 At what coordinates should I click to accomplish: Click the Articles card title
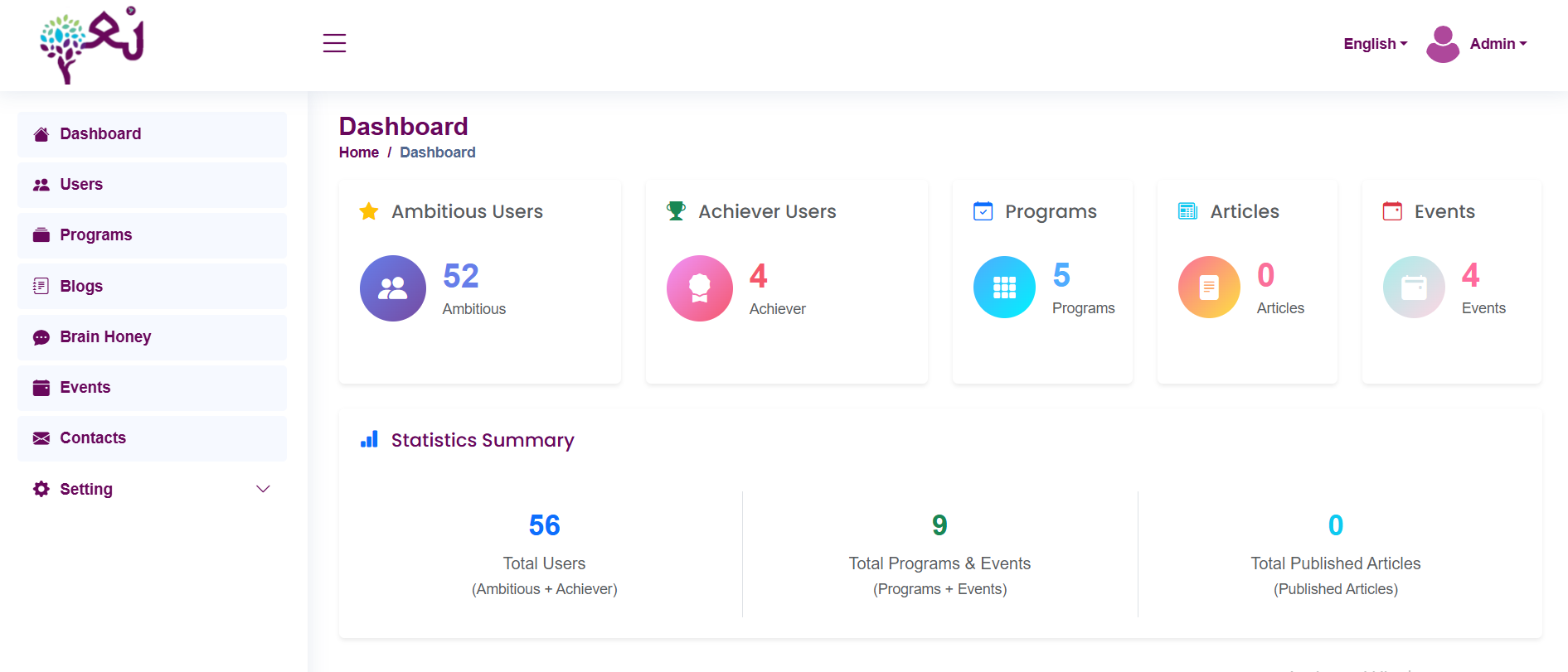pyautogui.click(x=1245, y=211)
